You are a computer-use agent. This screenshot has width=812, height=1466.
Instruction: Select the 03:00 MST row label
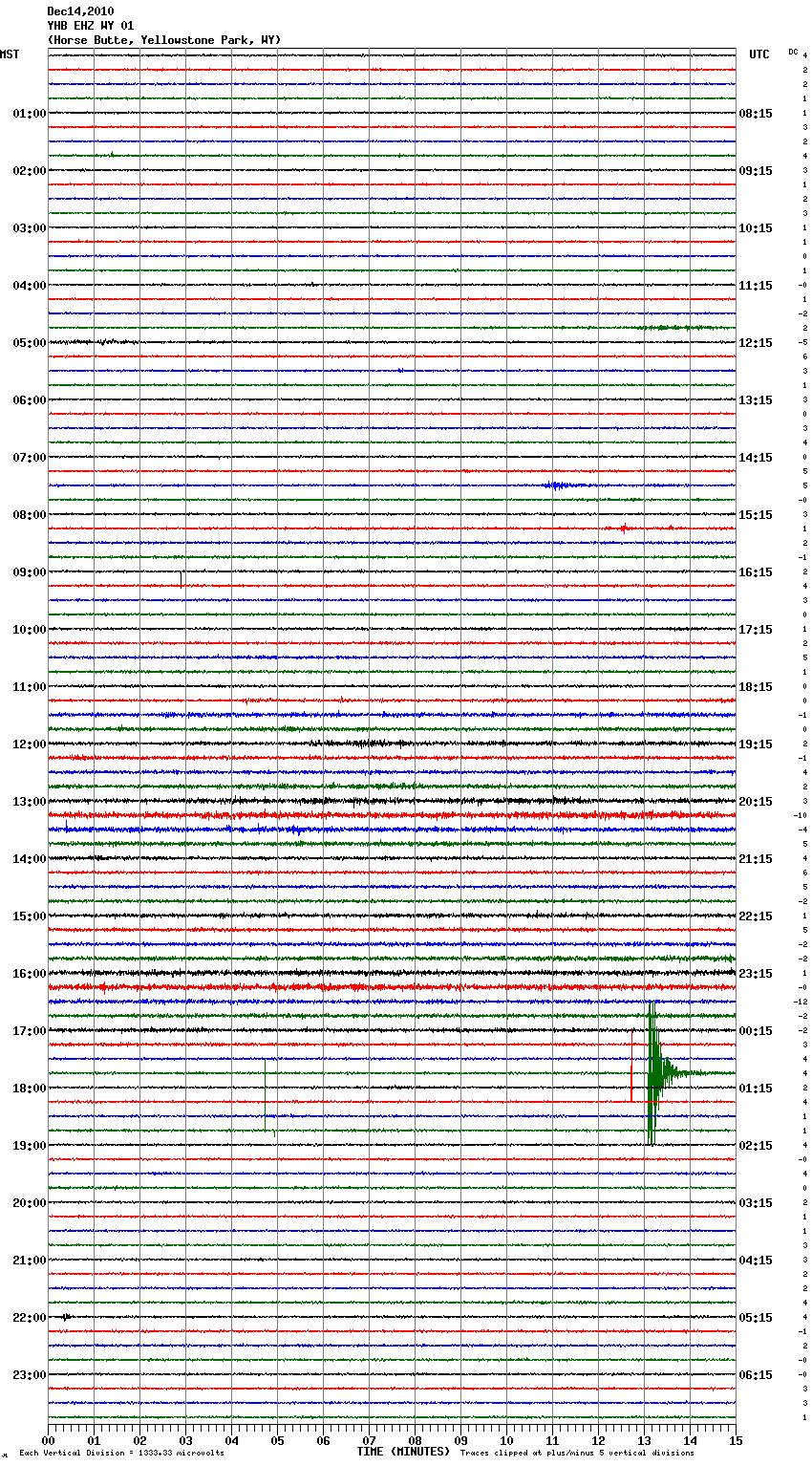[30, 228]
